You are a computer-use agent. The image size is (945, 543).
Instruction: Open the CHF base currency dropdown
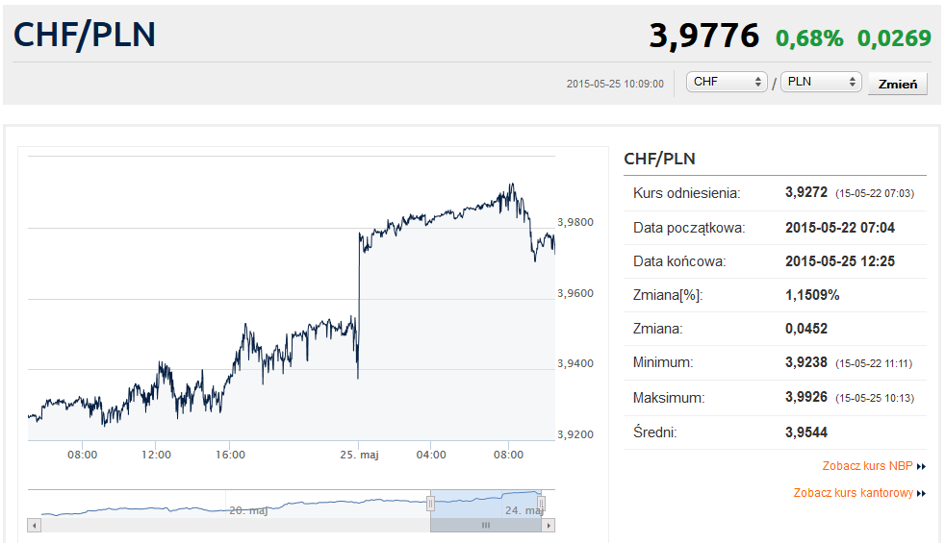click(727, 82)
